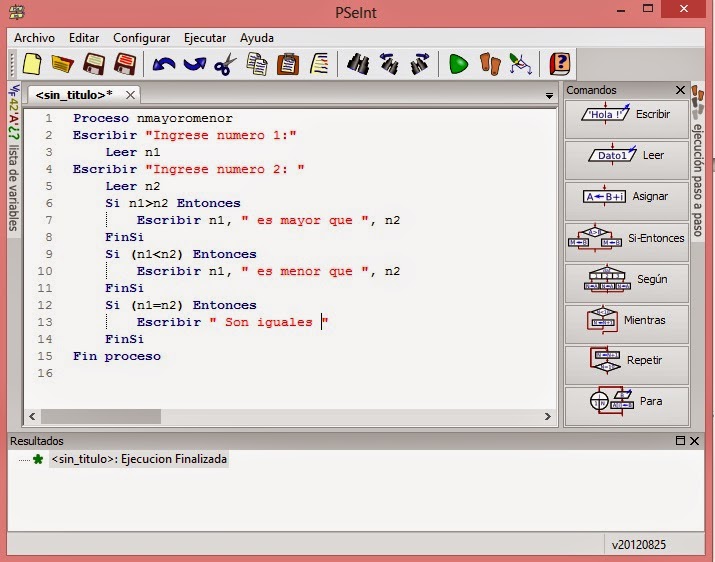Insert the Escribir command

(x=627, y=119)
